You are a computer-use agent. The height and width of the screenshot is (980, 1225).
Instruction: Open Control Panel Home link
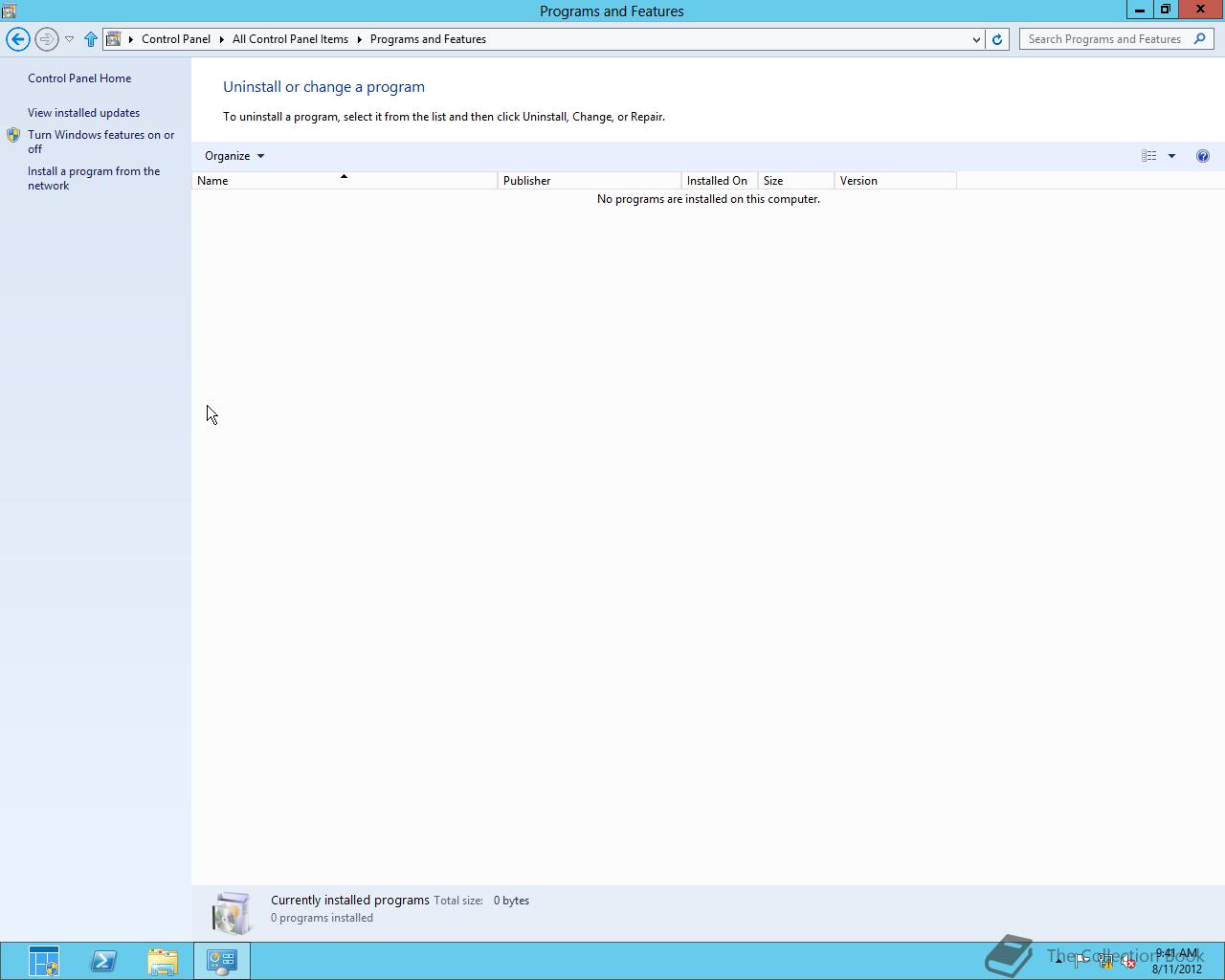coord(79,78)
